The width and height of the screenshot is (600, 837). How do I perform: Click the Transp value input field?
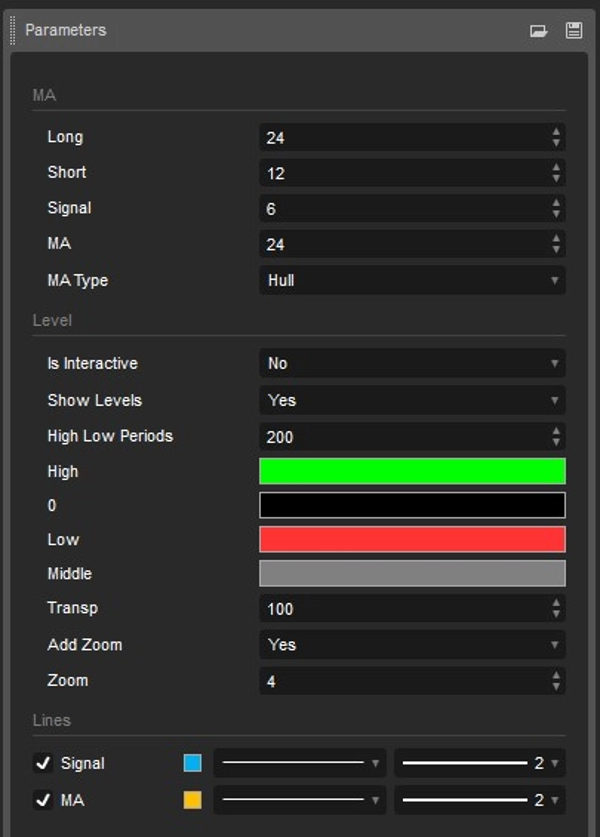point(400,609)
